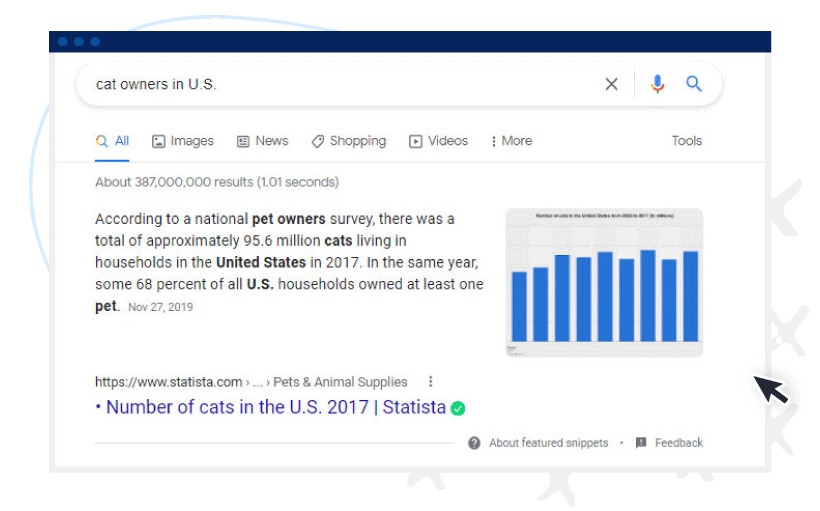Viewport: 820px width, 511px height.
Task: Click the microphone voice search icon
Action: (657, 84)
